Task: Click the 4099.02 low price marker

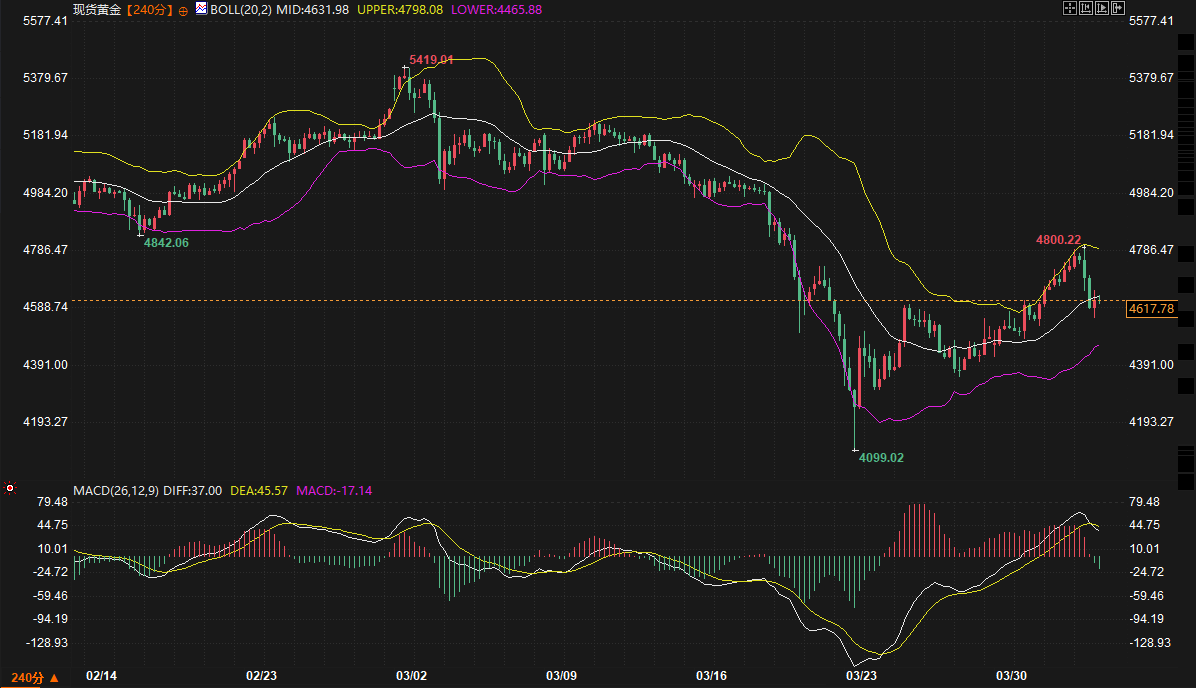Action: point(881,457)
